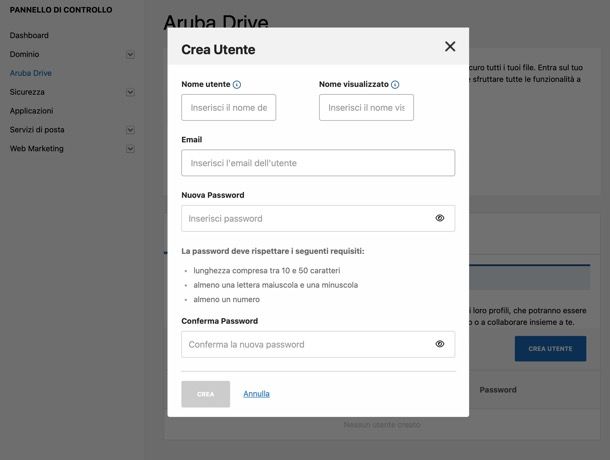
Task: Expand the Dominio chevron
Action: point(130,54)
